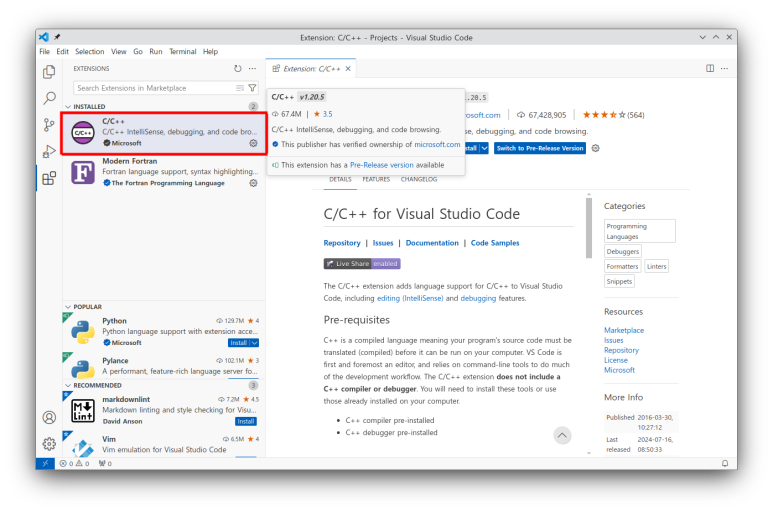773x512 pixels.
Task: Open the Pre-Release version link in tooltip
Action: pos(382,165)
